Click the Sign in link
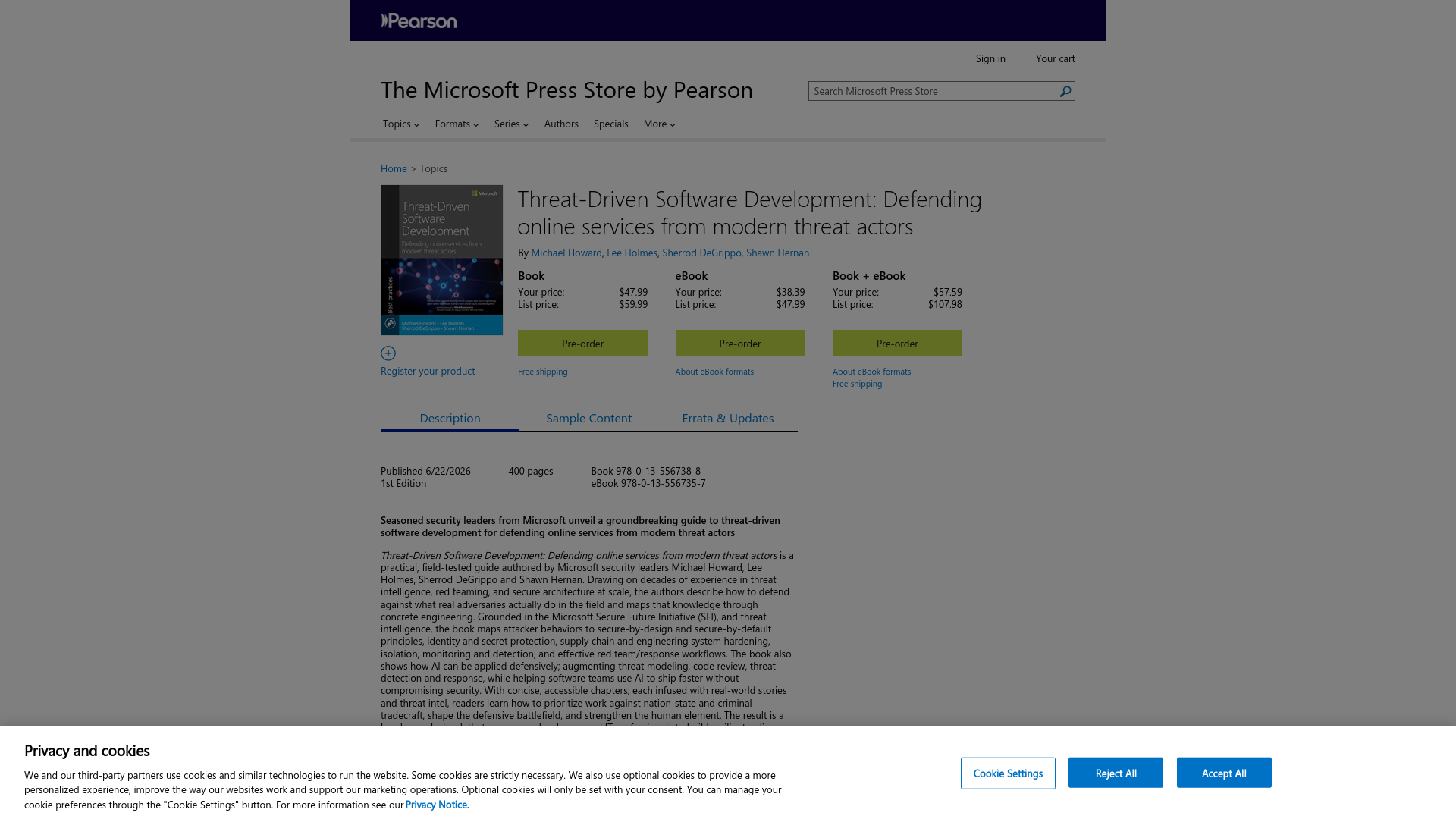This screenshot has height=819, width=1456. click(990, 58)
